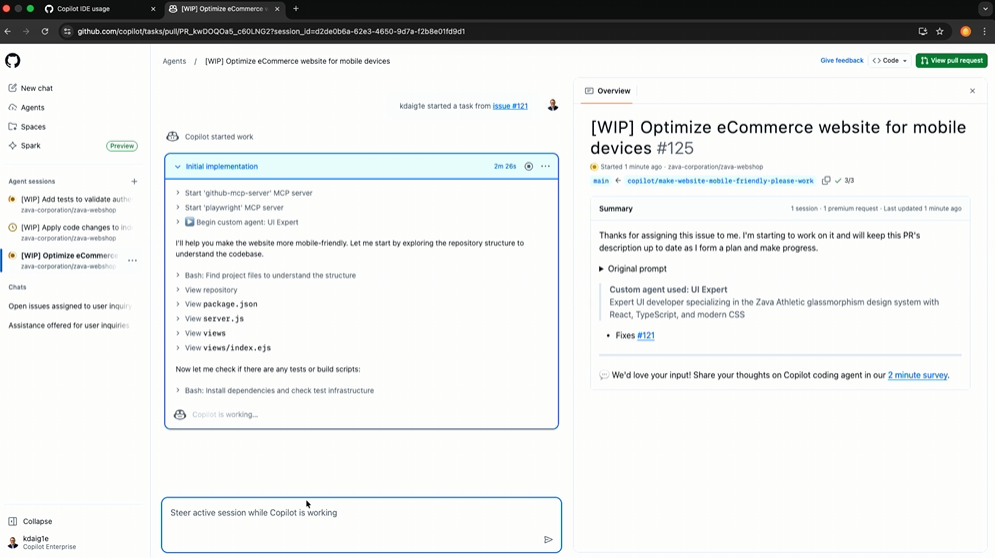Collapse the Initial implementation section
The image size is (995, 558).
pos(178,167)
